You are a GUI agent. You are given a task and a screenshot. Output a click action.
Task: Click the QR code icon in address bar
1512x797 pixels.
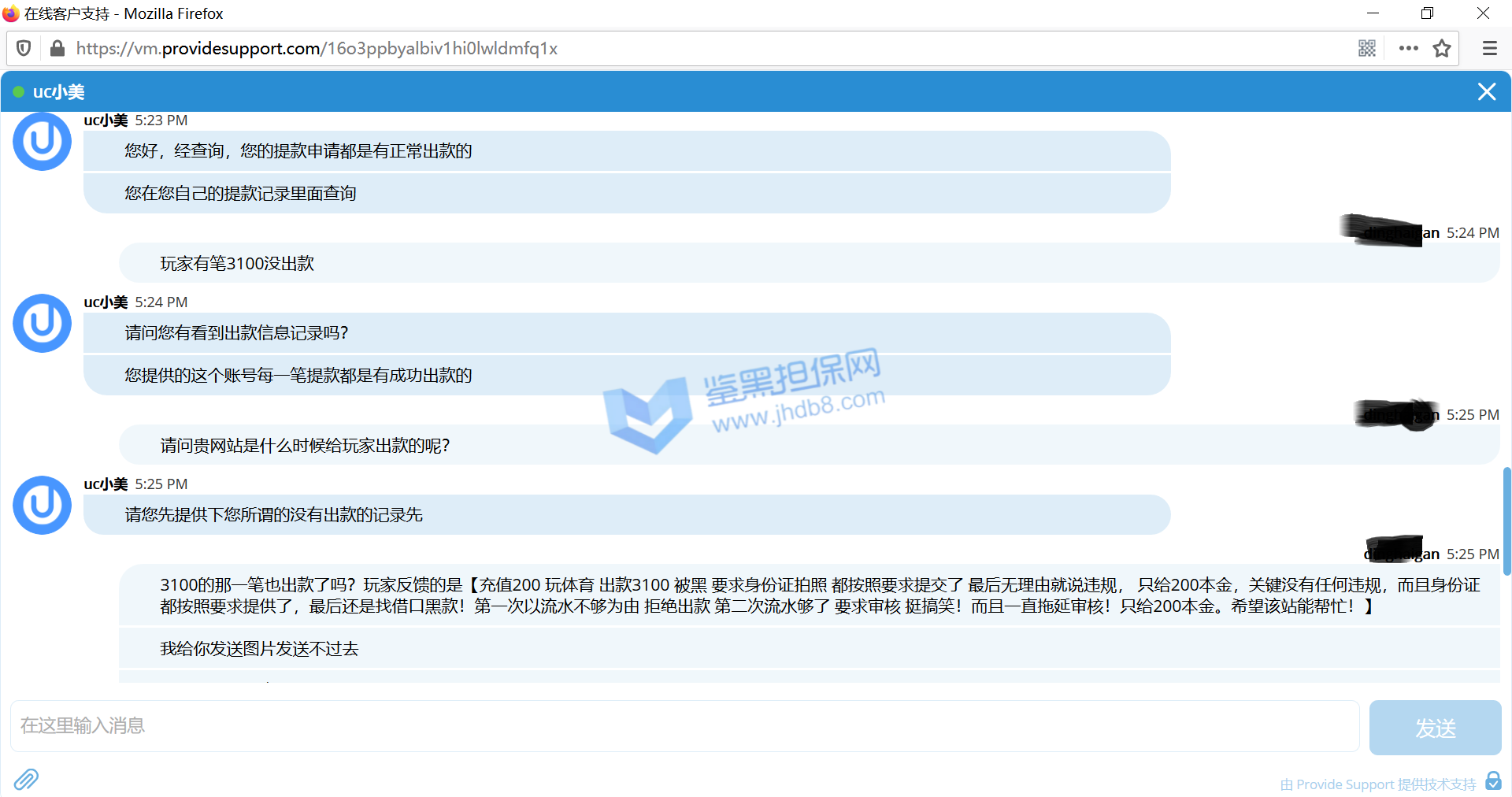click(x=1366, y=49)
